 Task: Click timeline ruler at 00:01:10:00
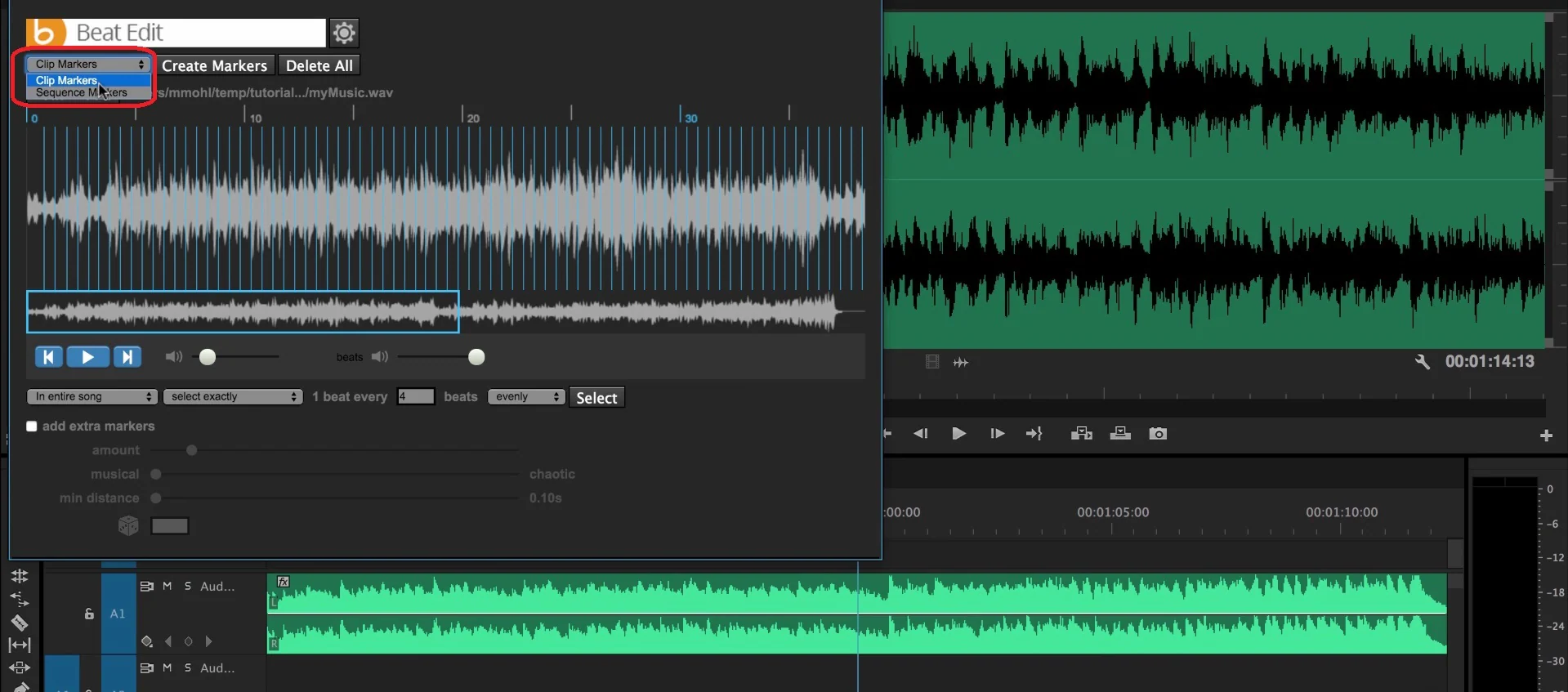1342,512
